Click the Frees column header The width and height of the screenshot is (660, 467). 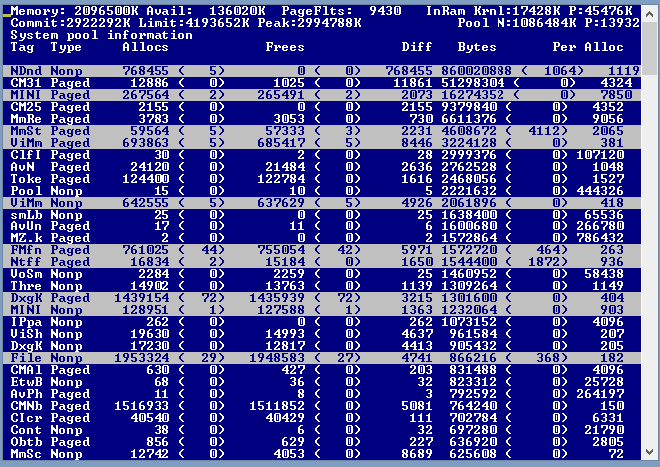coord(285,47)
